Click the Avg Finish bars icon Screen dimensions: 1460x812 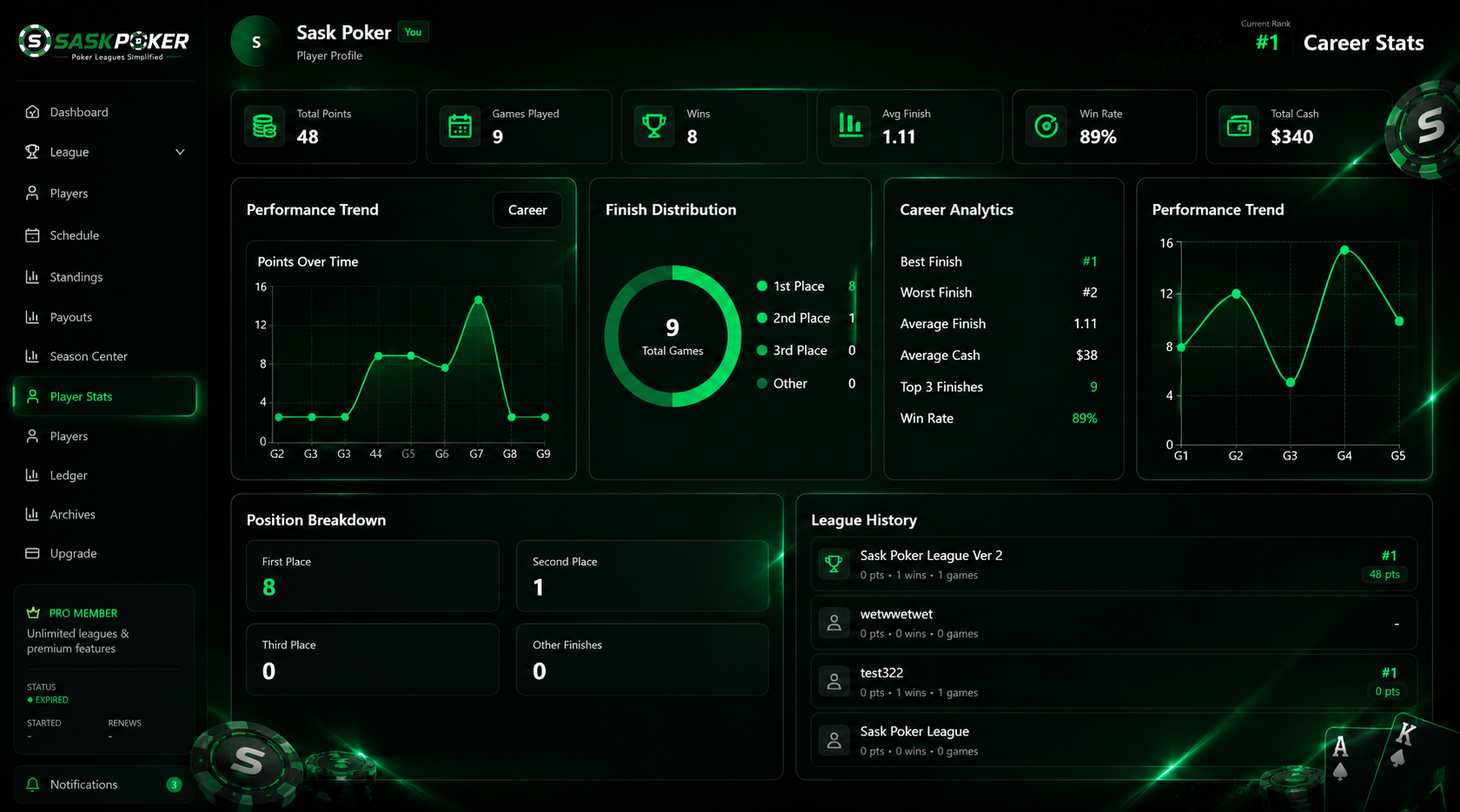(849, 126)
